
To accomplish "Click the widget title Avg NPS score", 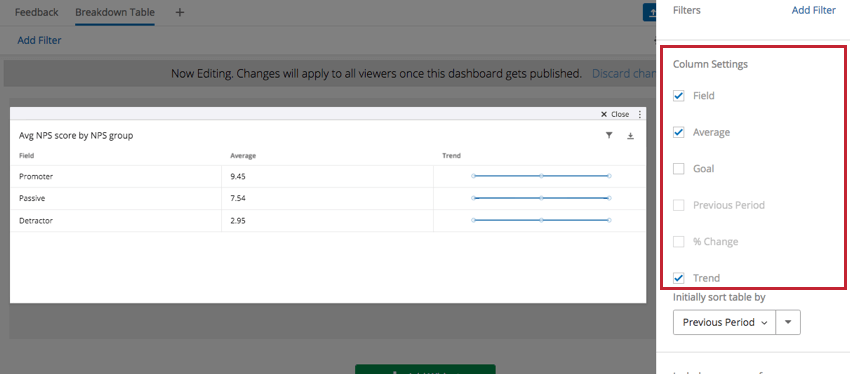I will click(76, 136).
